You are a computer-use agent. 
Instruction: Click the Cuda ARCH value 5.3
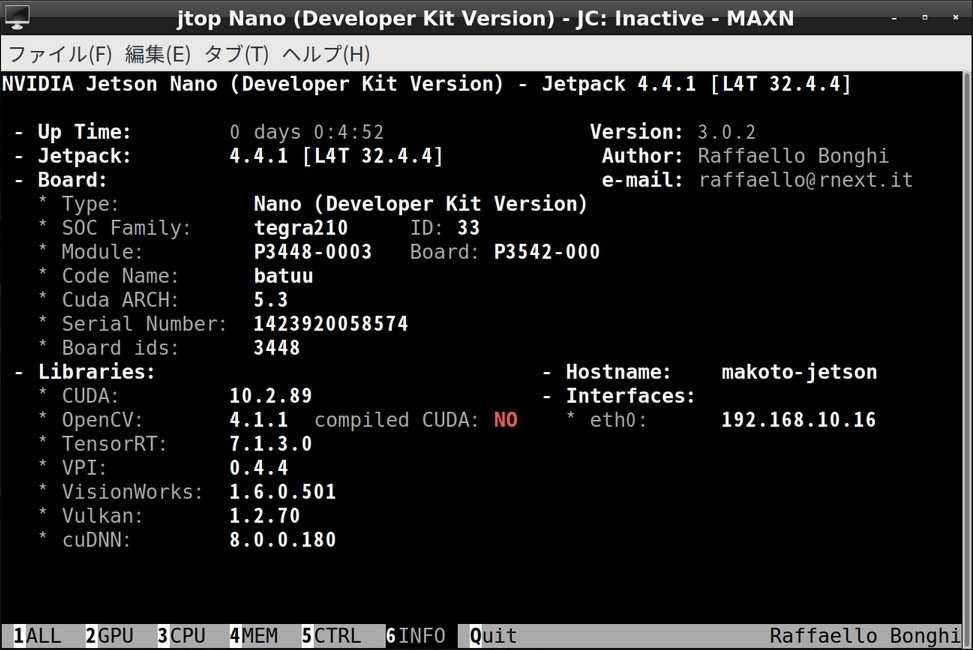point(271,300)
